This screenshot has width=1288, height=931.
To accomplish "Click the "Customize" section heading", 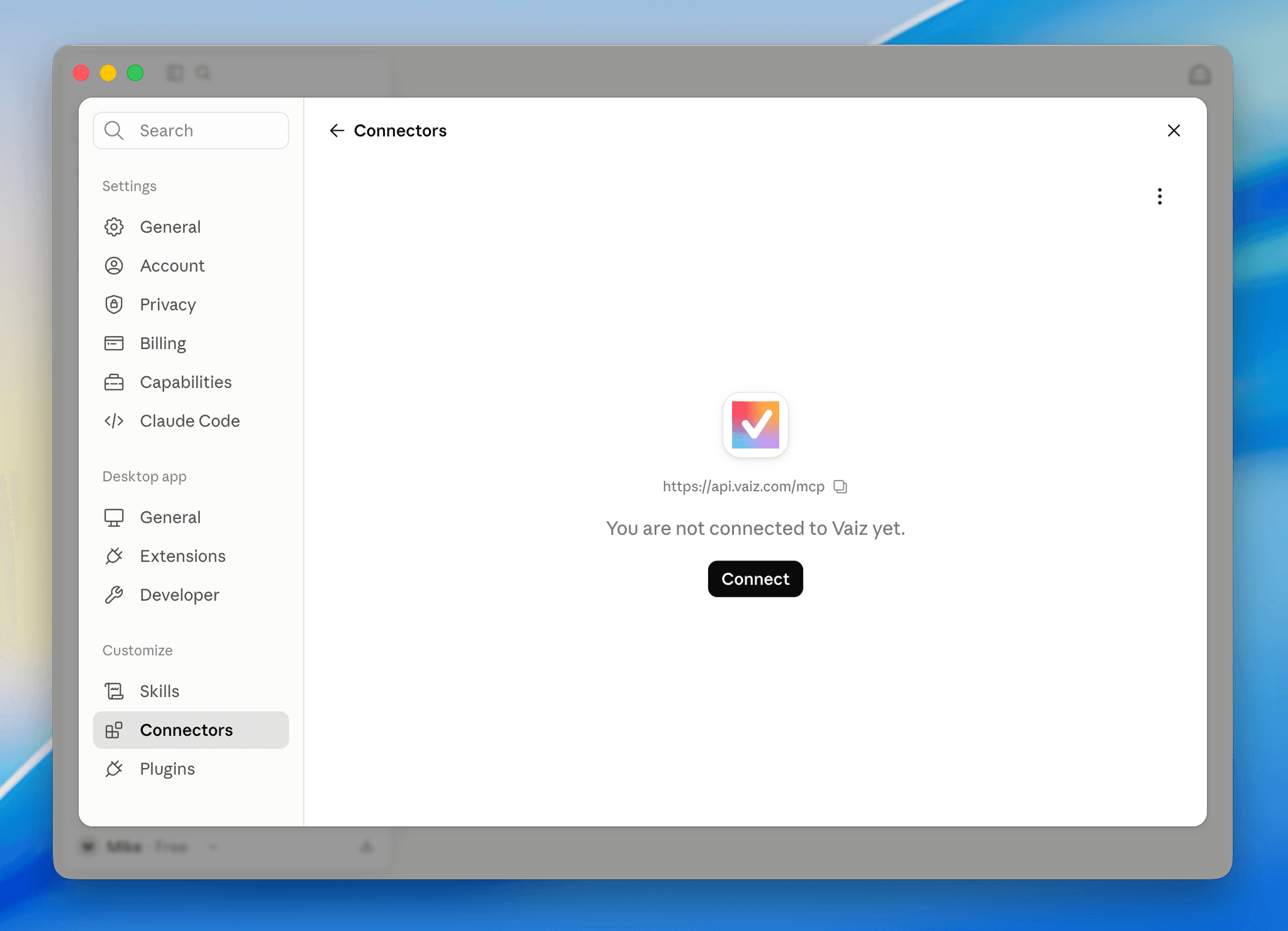I will [138, 650].
